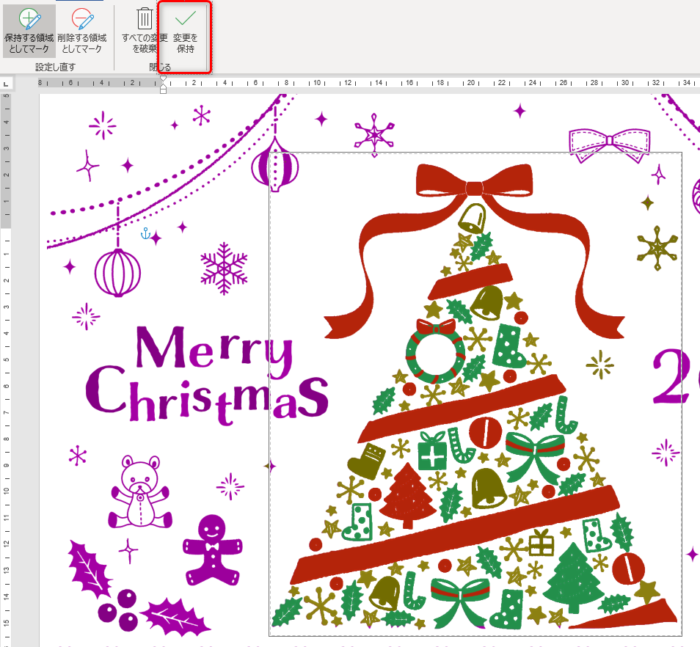Click Keep Changes (変更を保持) checkmark

(x=185, y=31)
